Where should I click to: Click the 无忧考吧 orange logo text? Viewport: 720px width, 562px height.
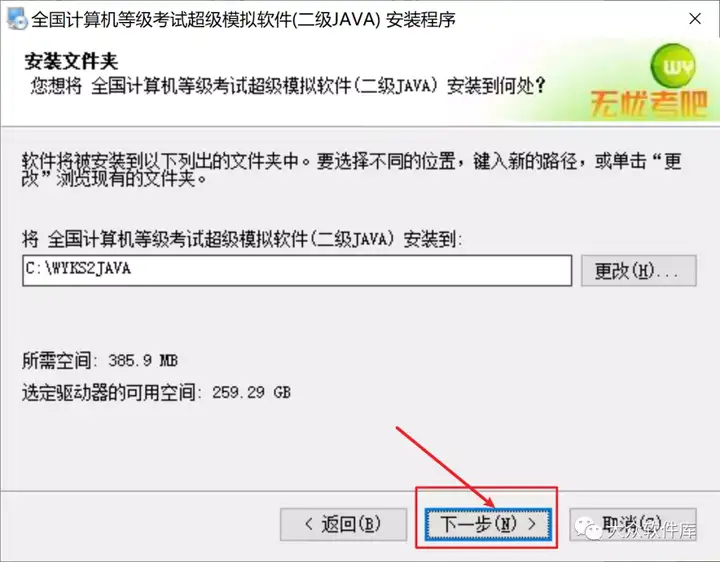tap(649, 104)
